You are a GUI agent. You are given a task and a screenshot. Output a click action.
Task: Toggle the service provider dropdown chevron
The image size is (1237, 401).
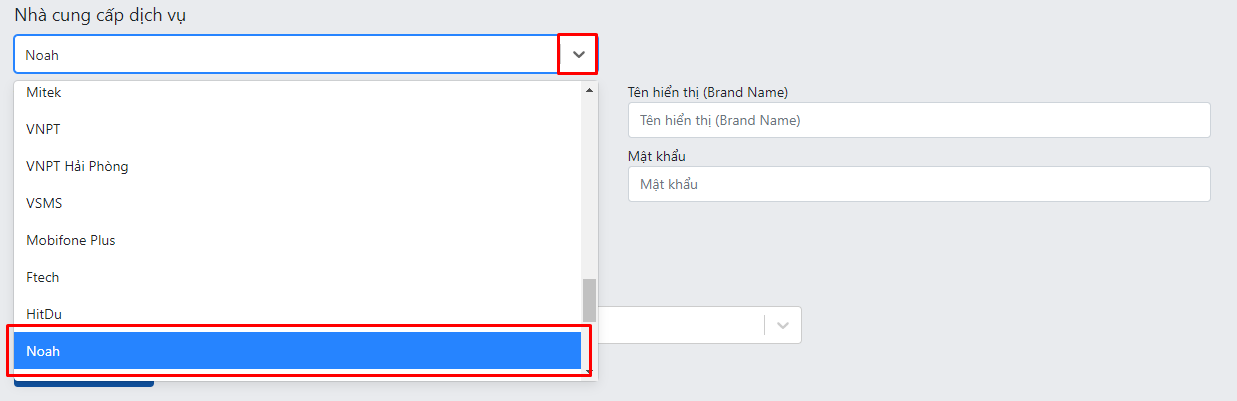(x=578, y=55)
